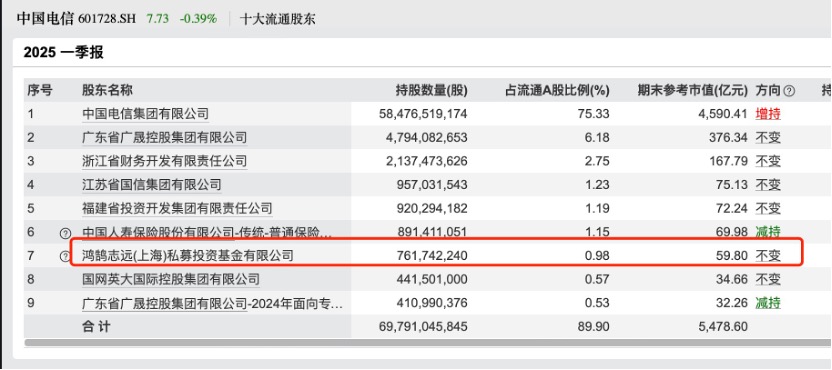This screenshot has height=370, width=832.
Task: Select the 十大流通股东 tab label
Action: click(x=278, y=19)
